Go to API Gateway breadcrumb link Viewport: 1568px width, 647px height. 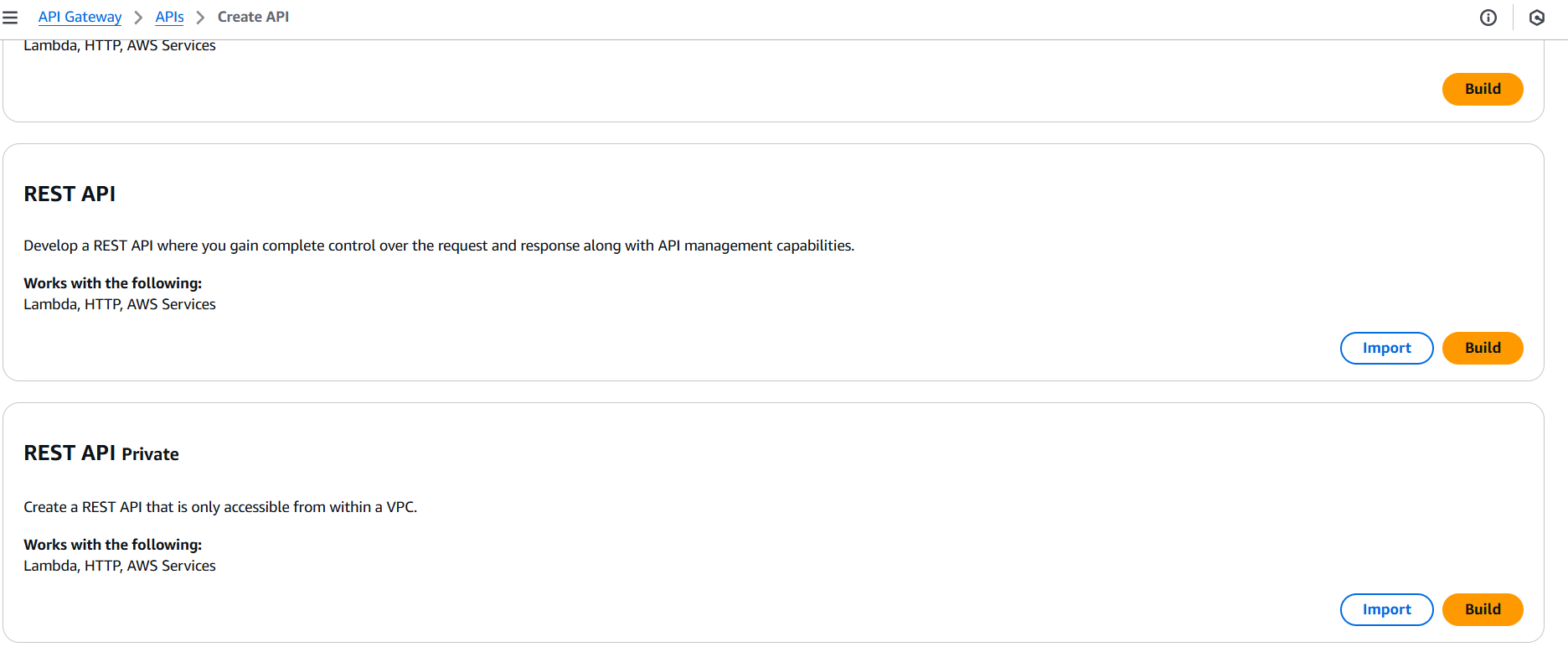pos(80,17)
